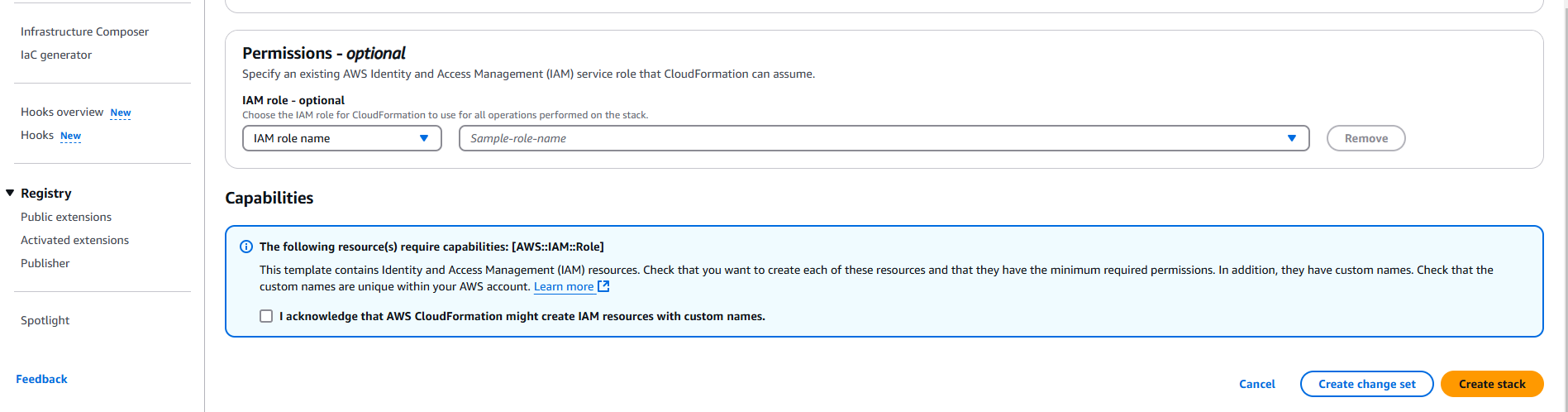
Task: Click the arrow on Sample-role-name dropdown
Action: [1292, 138]
